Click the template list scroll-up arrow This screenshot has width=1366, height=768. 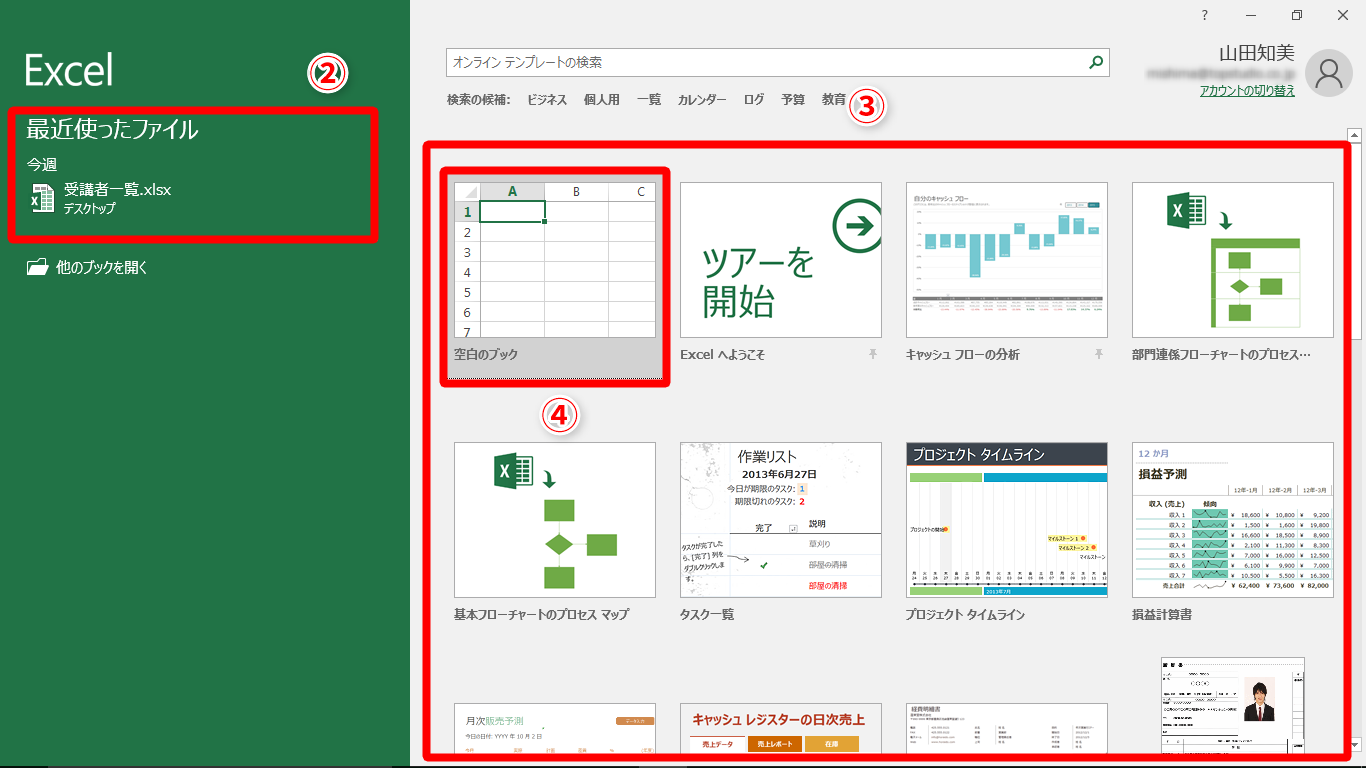click(x=1355, y=134)
